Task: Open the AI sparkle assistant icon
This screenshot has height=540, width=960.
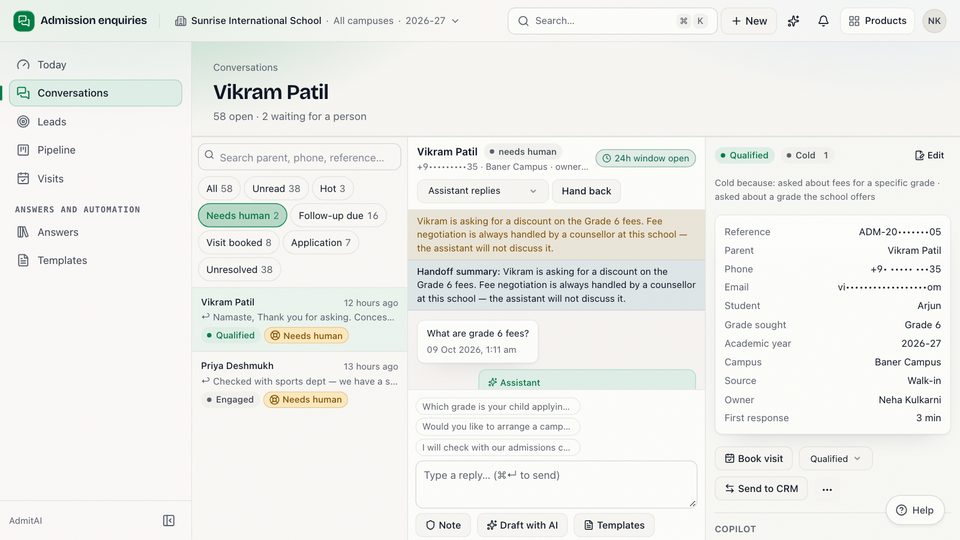Action: (793, 21)
